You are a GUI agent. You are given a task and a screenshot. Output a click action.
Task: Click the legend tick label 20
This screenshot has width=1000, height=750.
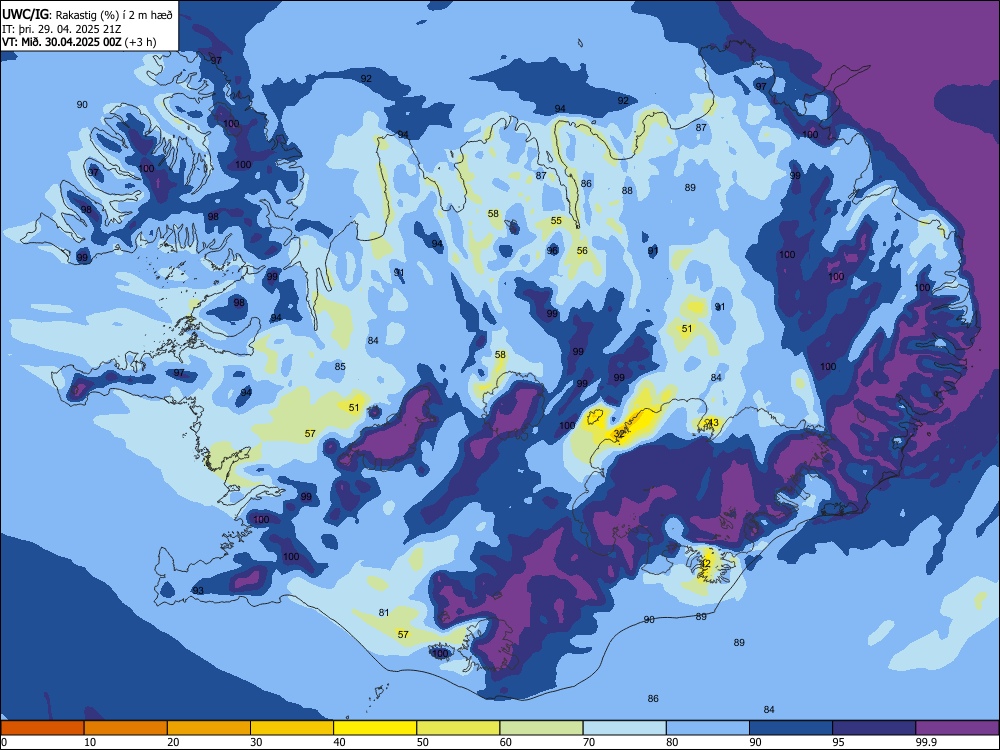point(173,742)
